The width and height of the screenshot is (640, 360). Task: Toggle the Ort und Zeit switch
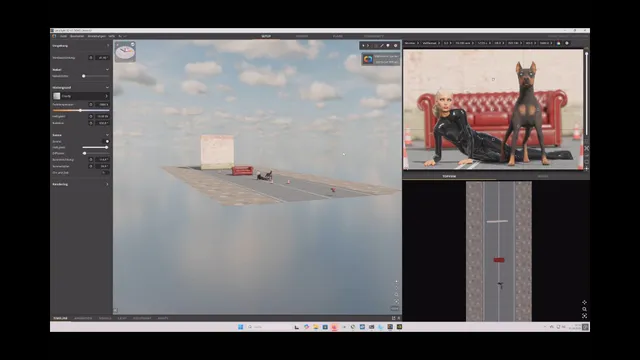point(105,173)
